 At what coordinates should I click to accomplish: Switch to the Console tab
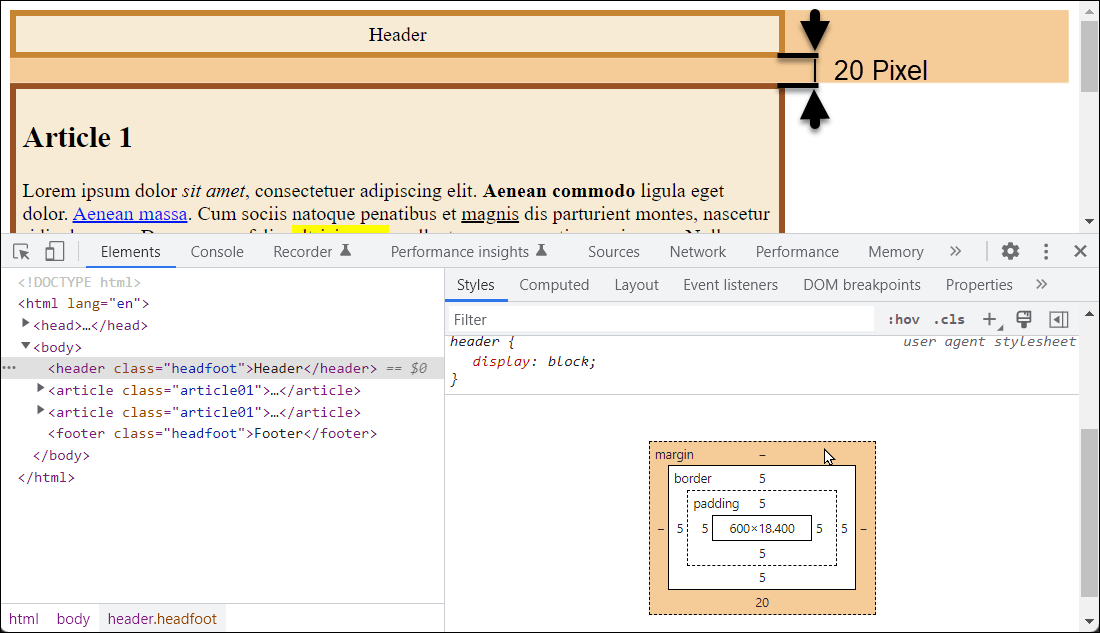(x=217, y=252)
